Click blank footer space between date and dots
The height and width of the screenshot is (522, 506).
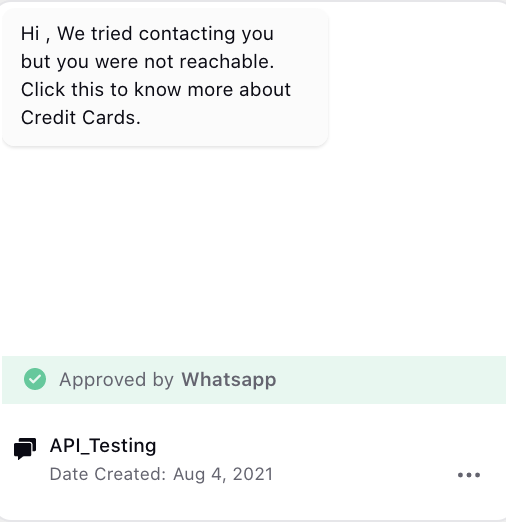tap(365, 475)
